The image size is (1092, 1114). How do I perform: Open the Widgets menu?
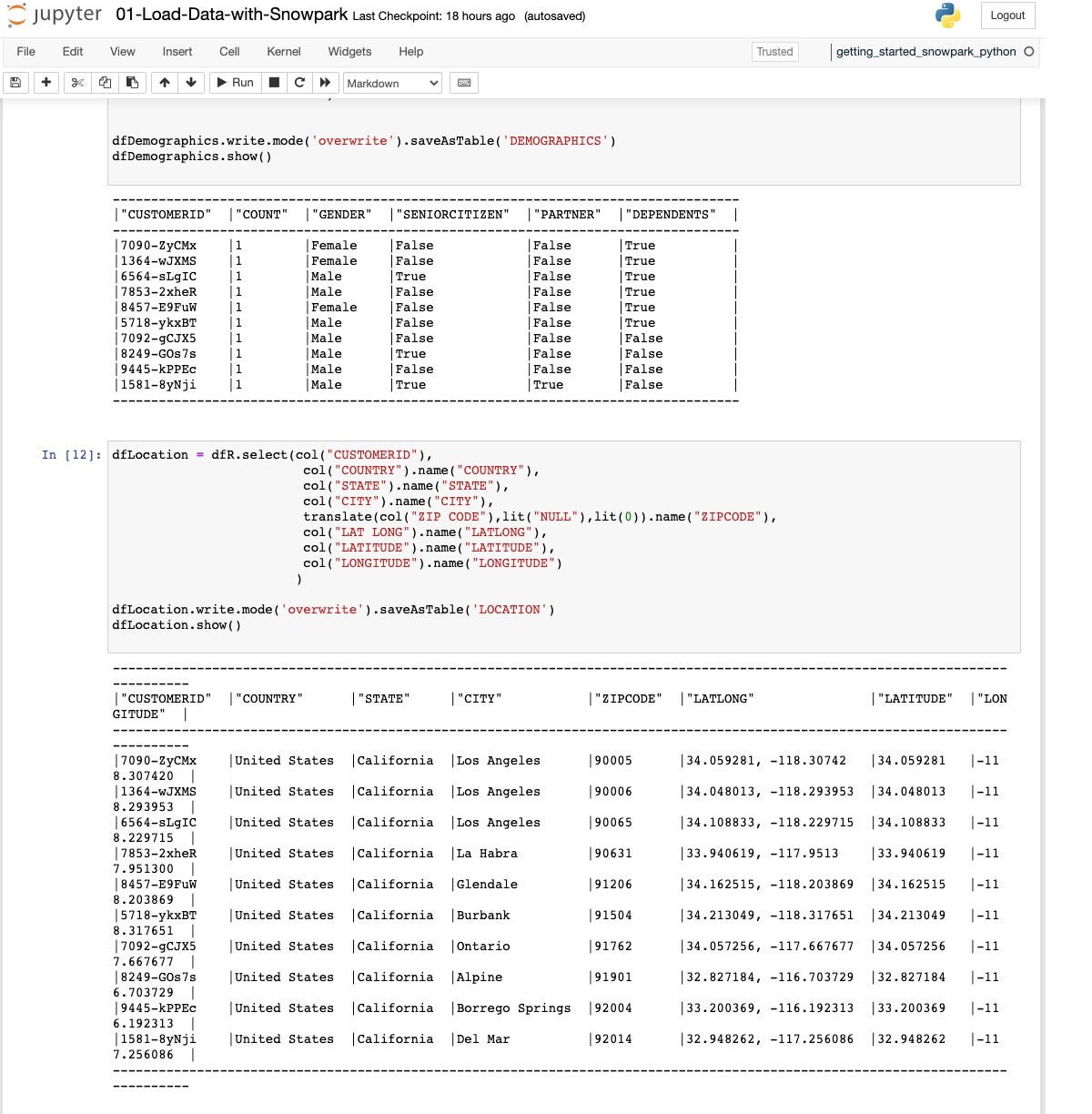coord(349,52)
